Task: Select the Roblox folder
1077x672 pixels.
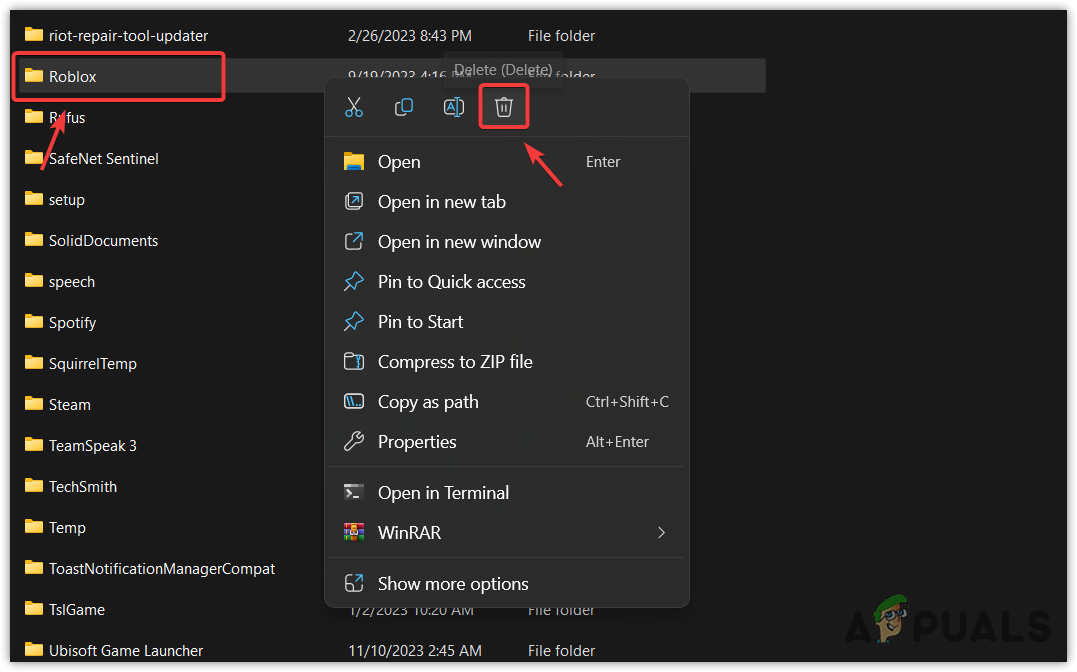Action: [x=73, y=76]
